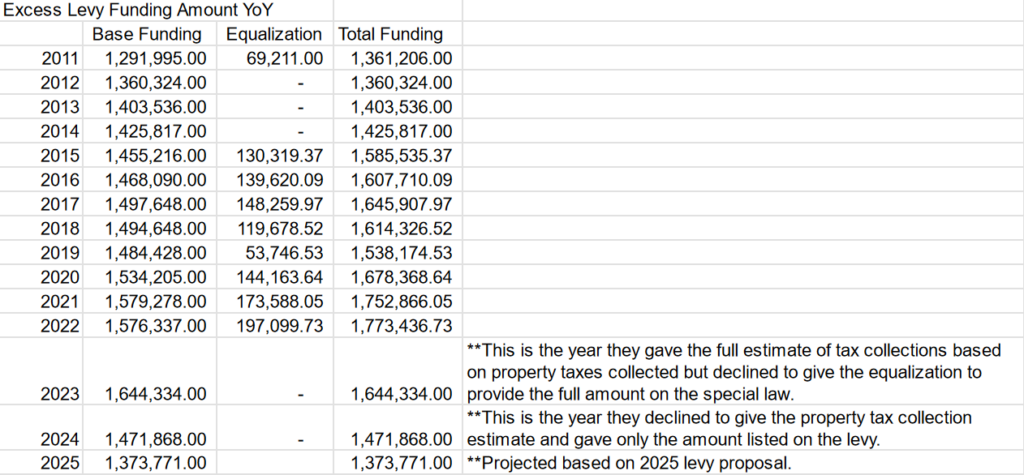Select the year 2014 cell
The height and width of the screenshot is (475, 1024).
click(61, 132)
